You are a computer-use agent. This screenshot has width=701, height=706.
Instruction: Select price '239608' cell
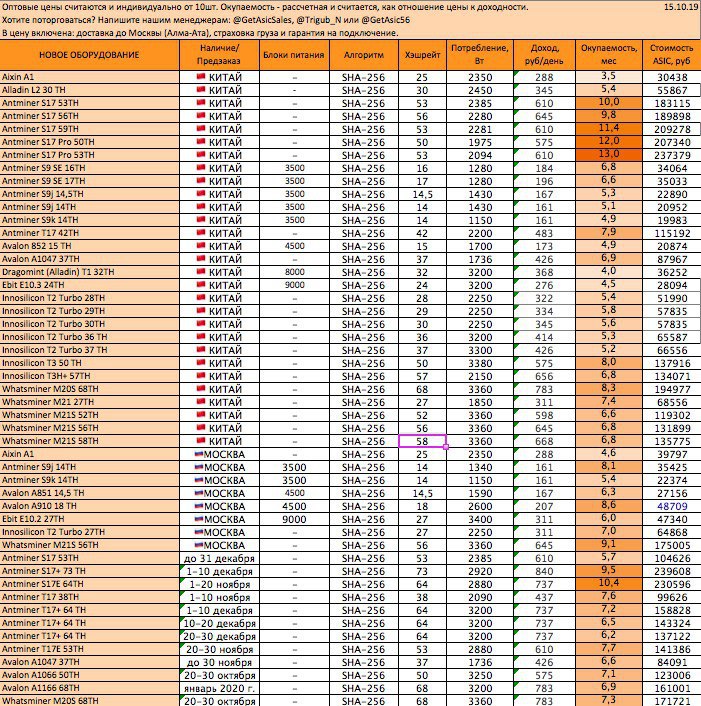(672, 571)
